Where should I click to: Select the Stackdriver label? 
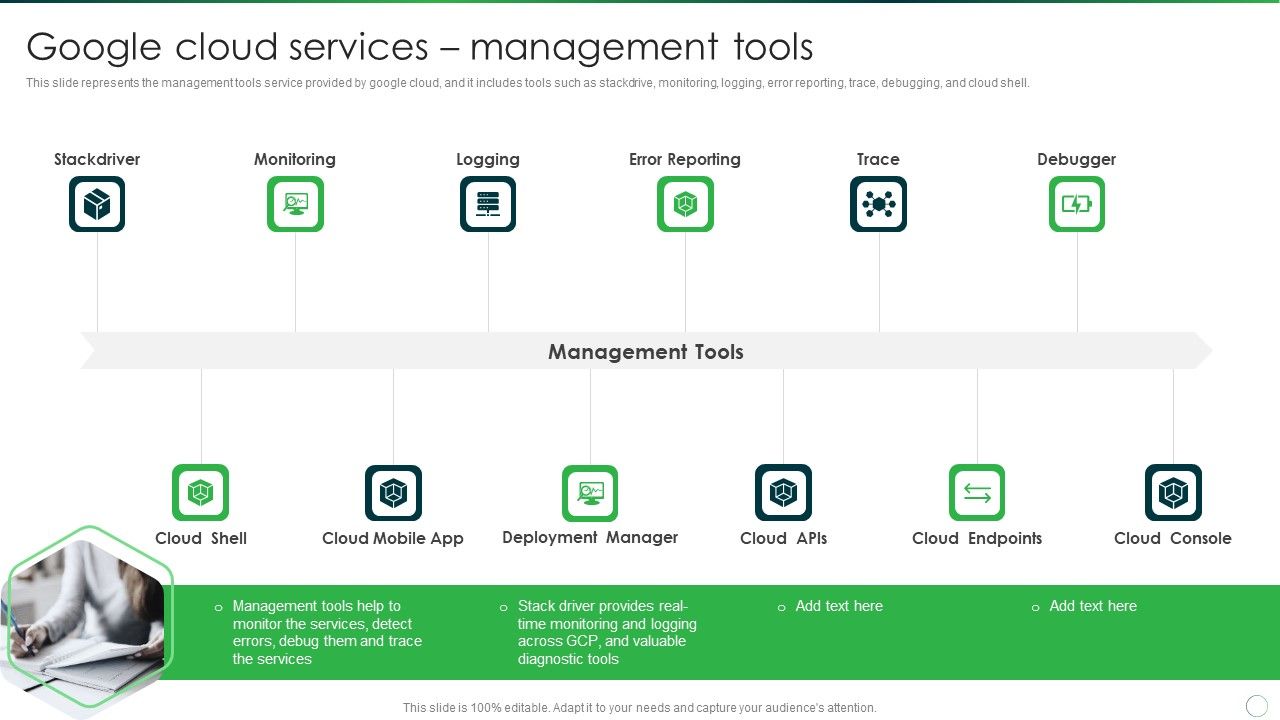(97, 159)
